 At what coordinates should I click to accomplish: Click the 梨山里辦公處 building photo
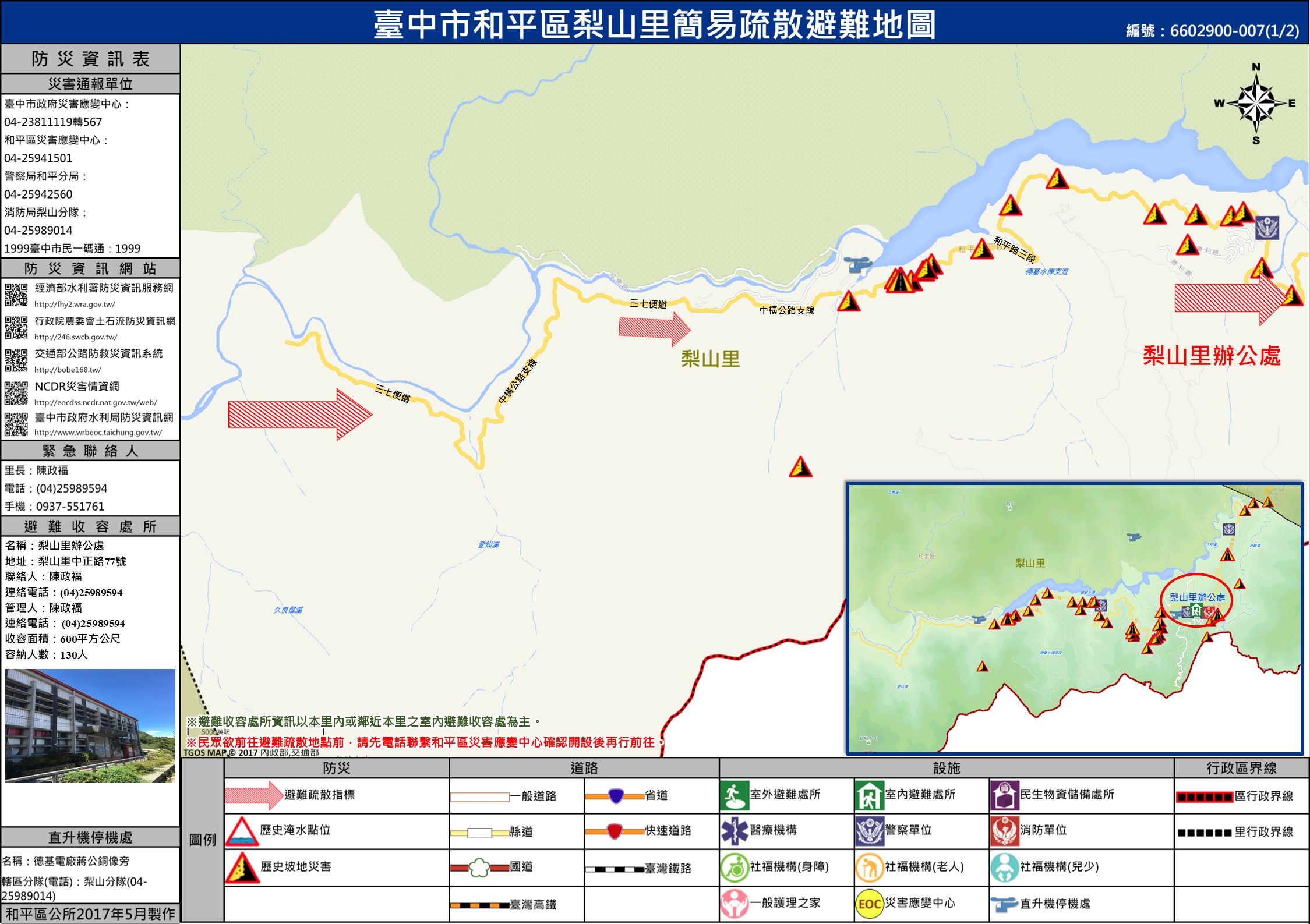tap(90, 725)
